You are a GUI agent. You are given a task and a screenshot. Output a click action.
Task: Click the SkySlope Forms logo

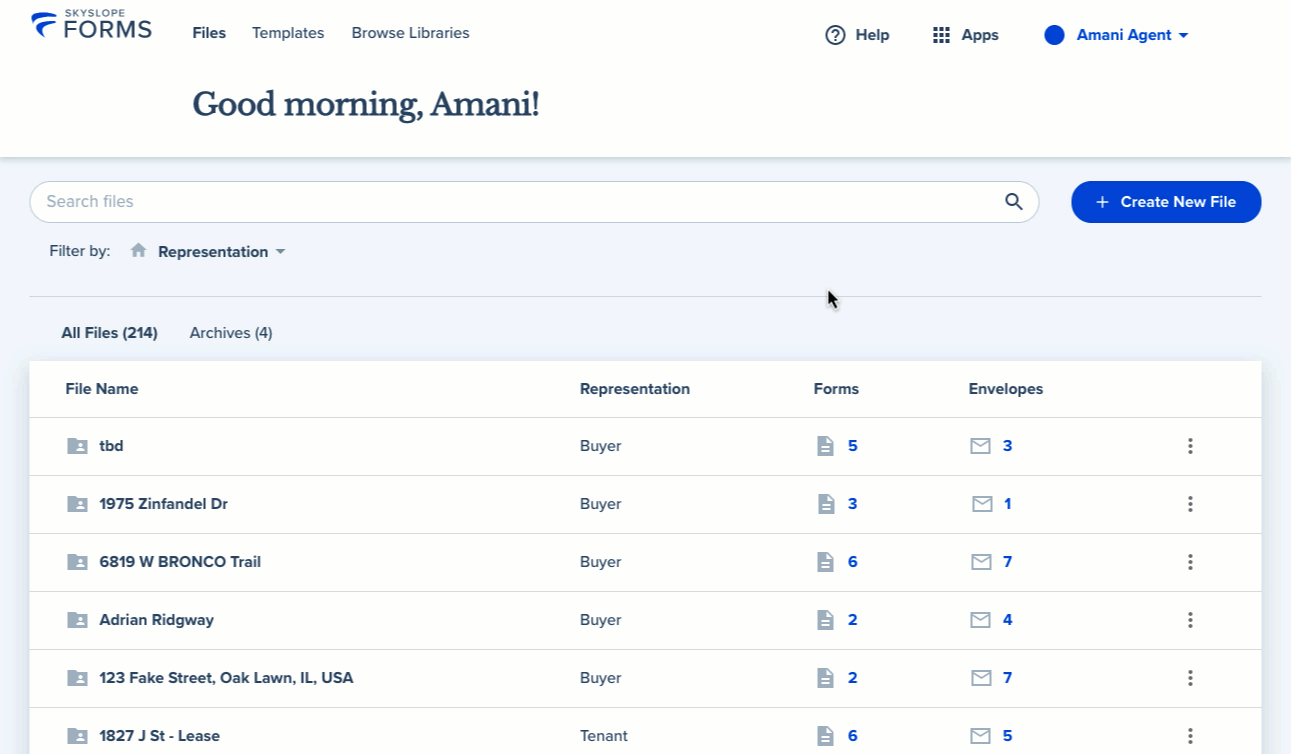point(92,25)
